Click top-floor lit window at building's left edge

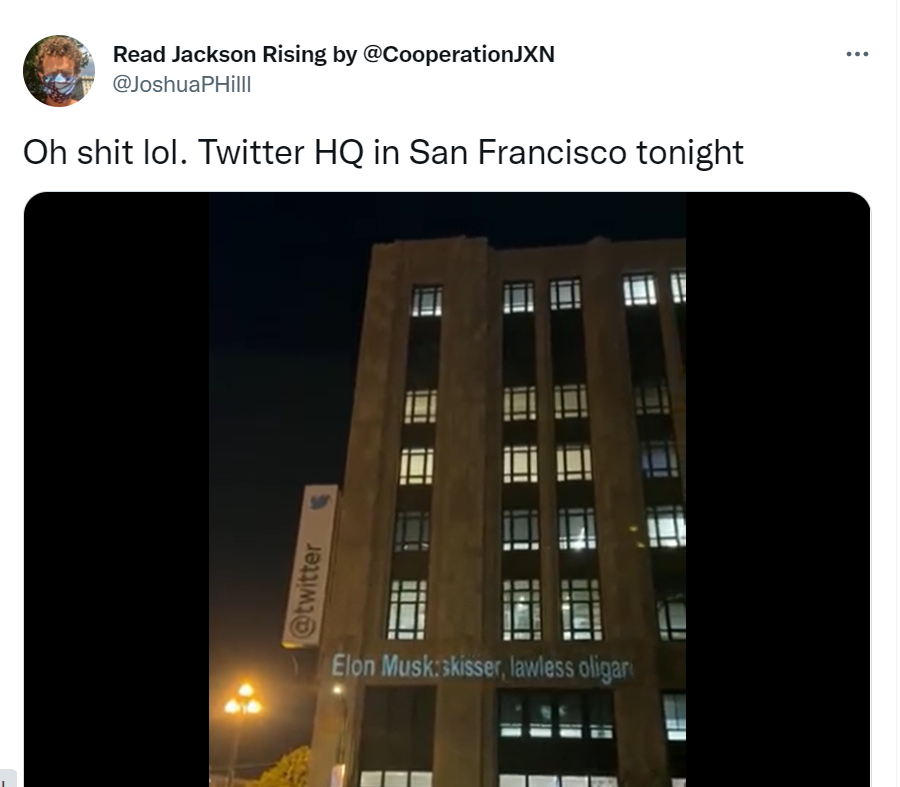(426, 301)
